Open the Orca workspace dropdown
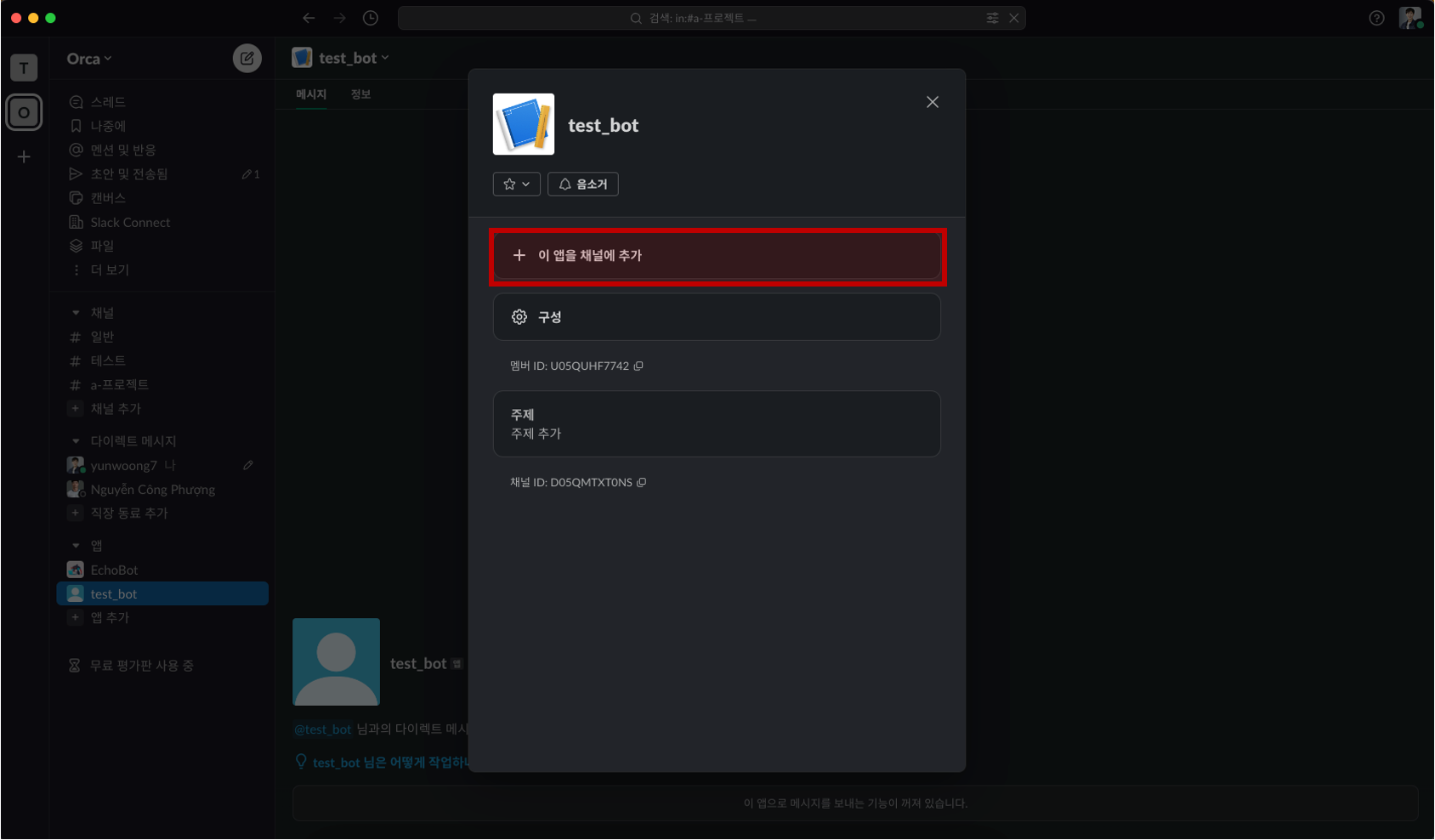Screen dimensions: 1435x840 89,59
